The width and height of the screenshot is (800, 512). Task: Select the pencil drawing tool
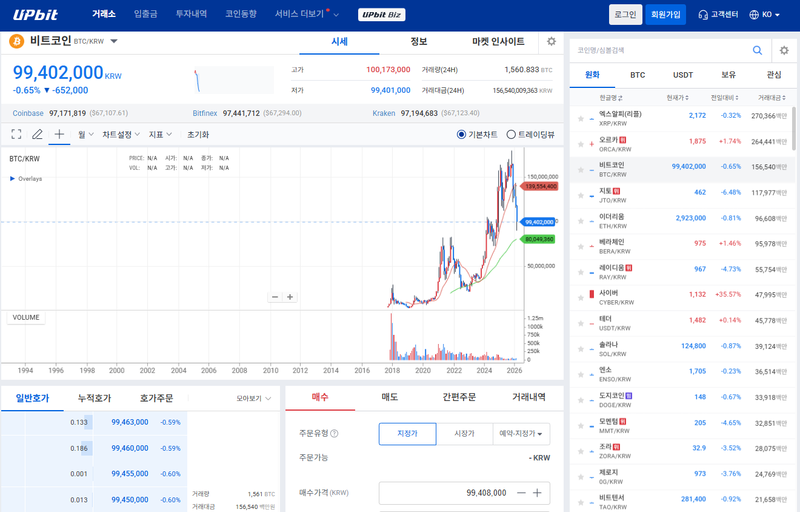click(37, 134)
